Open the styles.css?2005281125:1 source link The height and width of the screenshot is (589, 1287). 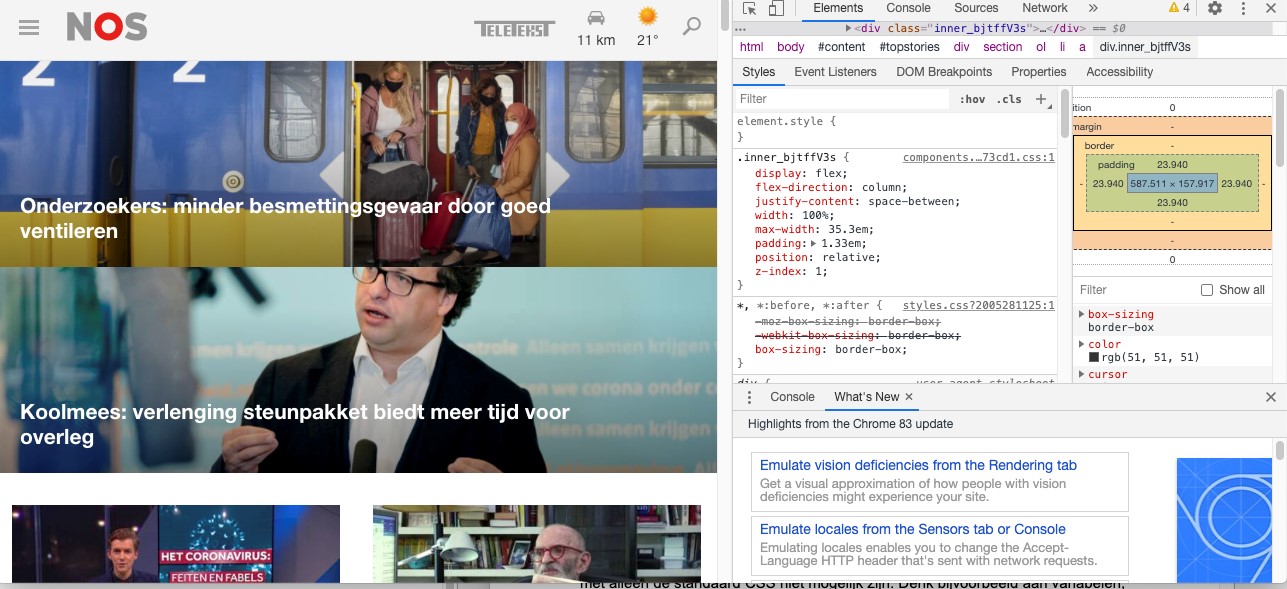978,306
